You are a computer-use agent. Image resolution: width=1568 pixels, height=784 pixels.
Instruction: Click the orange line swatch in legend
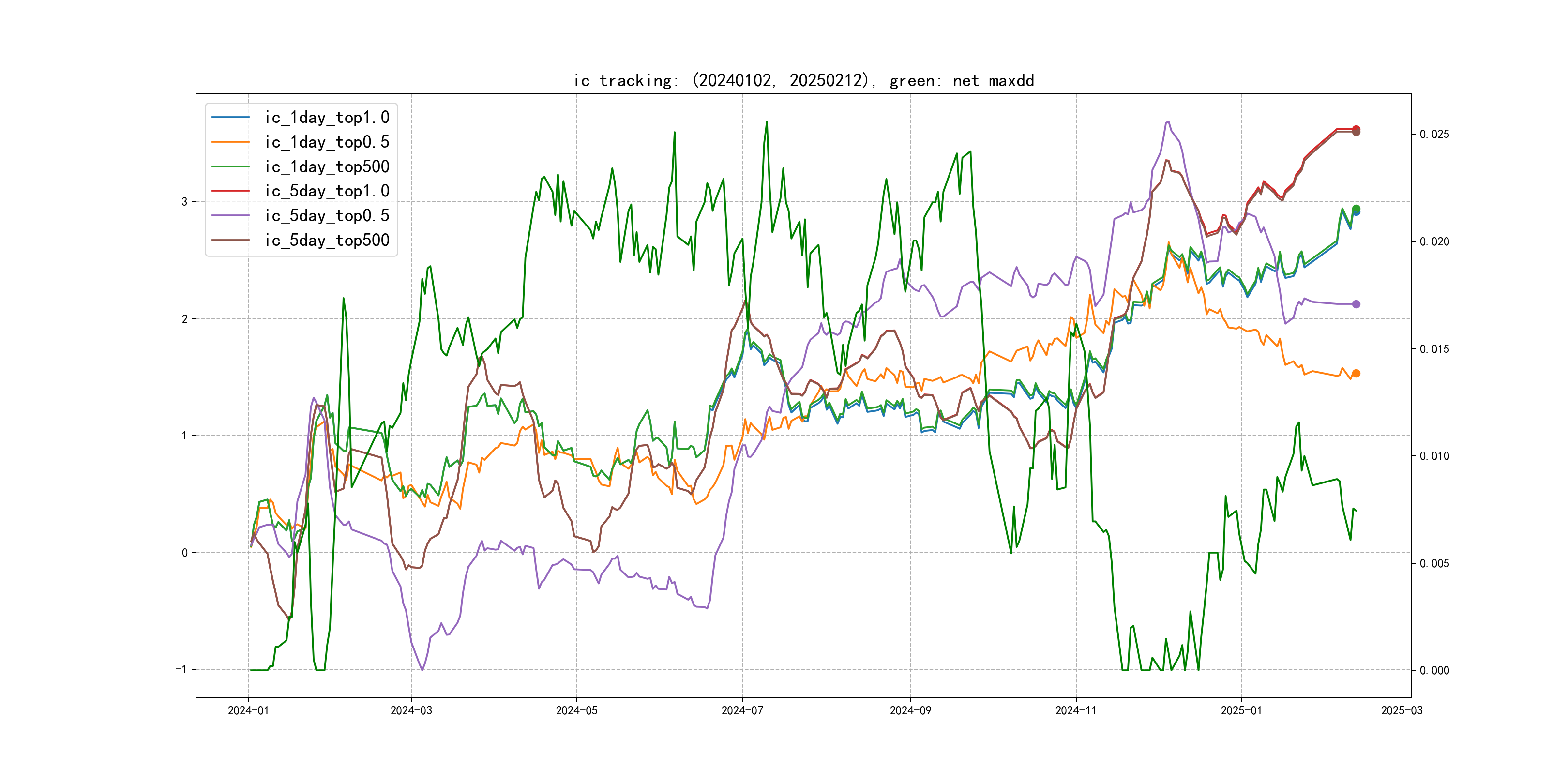click(x=230, y=142)
